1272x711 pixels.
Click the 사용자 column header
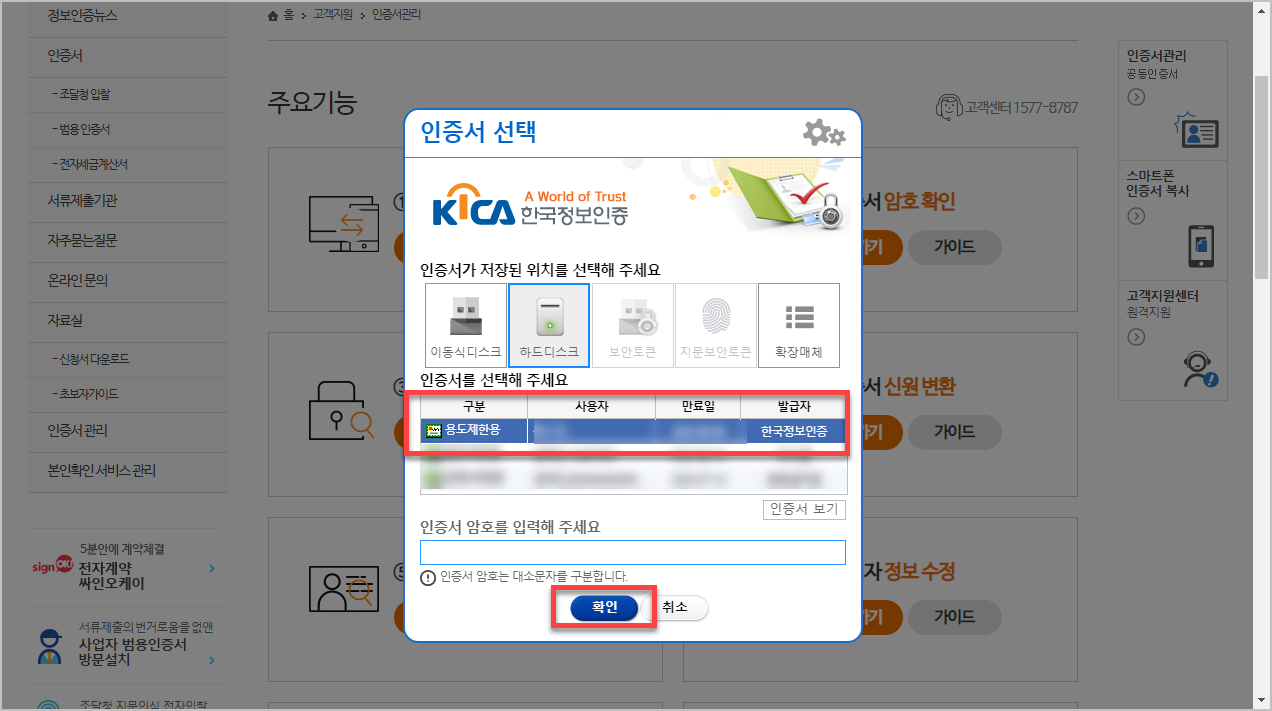pyautogui.click(x=591, y=407)
